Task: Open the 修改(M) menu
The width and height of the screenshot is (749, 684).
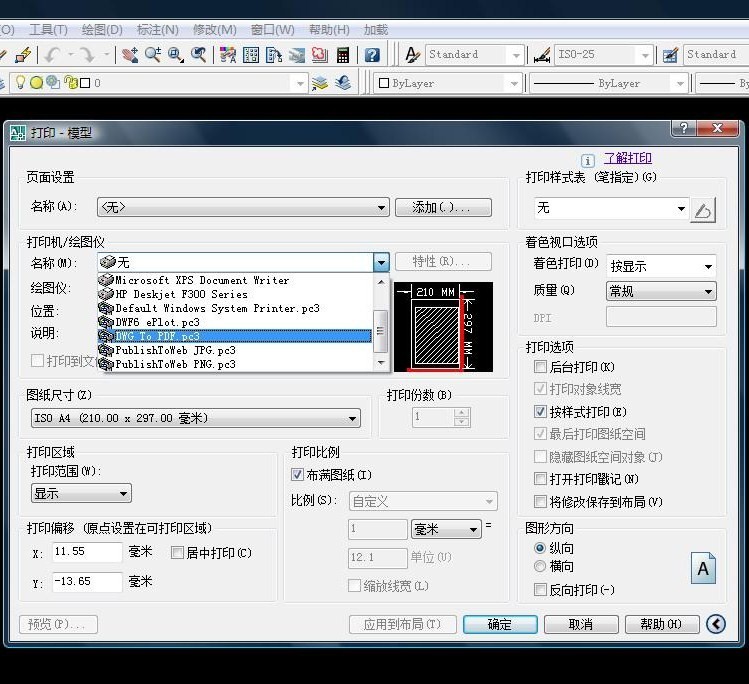Action: click(214, 30)
